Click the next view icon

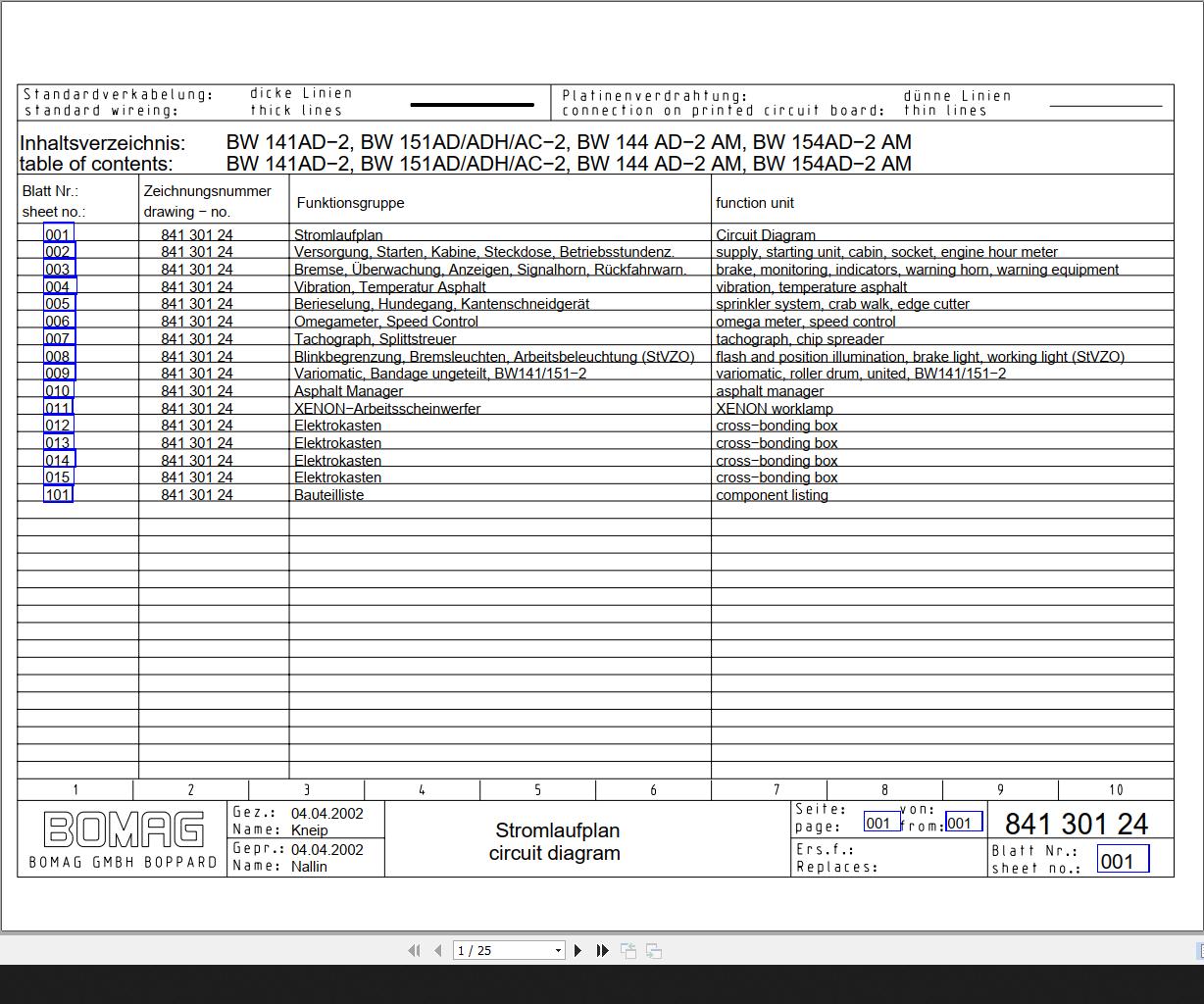654,950
